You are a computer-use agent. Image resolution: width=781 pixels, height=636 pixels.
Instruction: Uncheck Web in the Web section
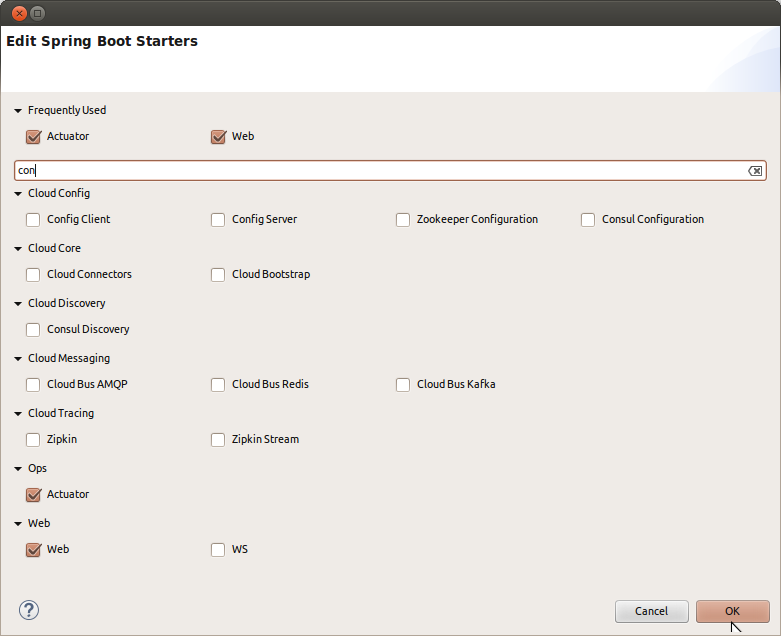[x=33, y=550]
